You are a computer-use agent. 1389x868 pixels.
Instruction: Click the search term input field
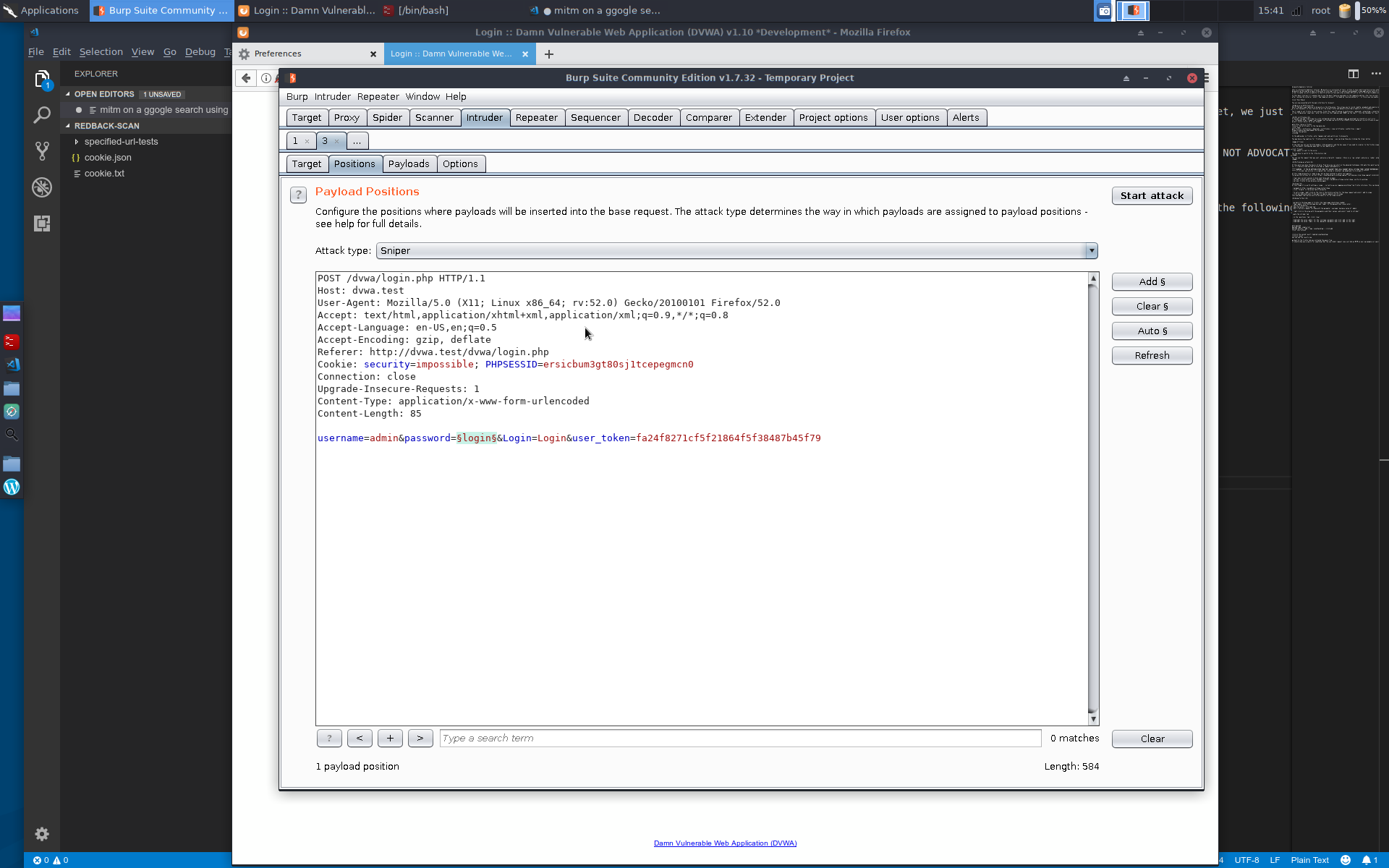click(739, 739)
